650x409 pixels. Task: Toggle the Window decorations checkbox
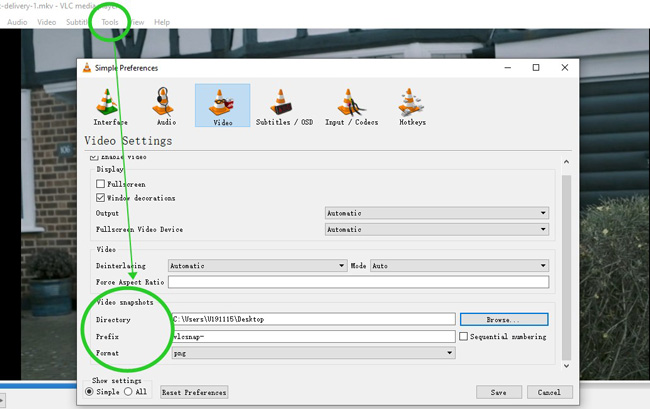pos(100,198)
